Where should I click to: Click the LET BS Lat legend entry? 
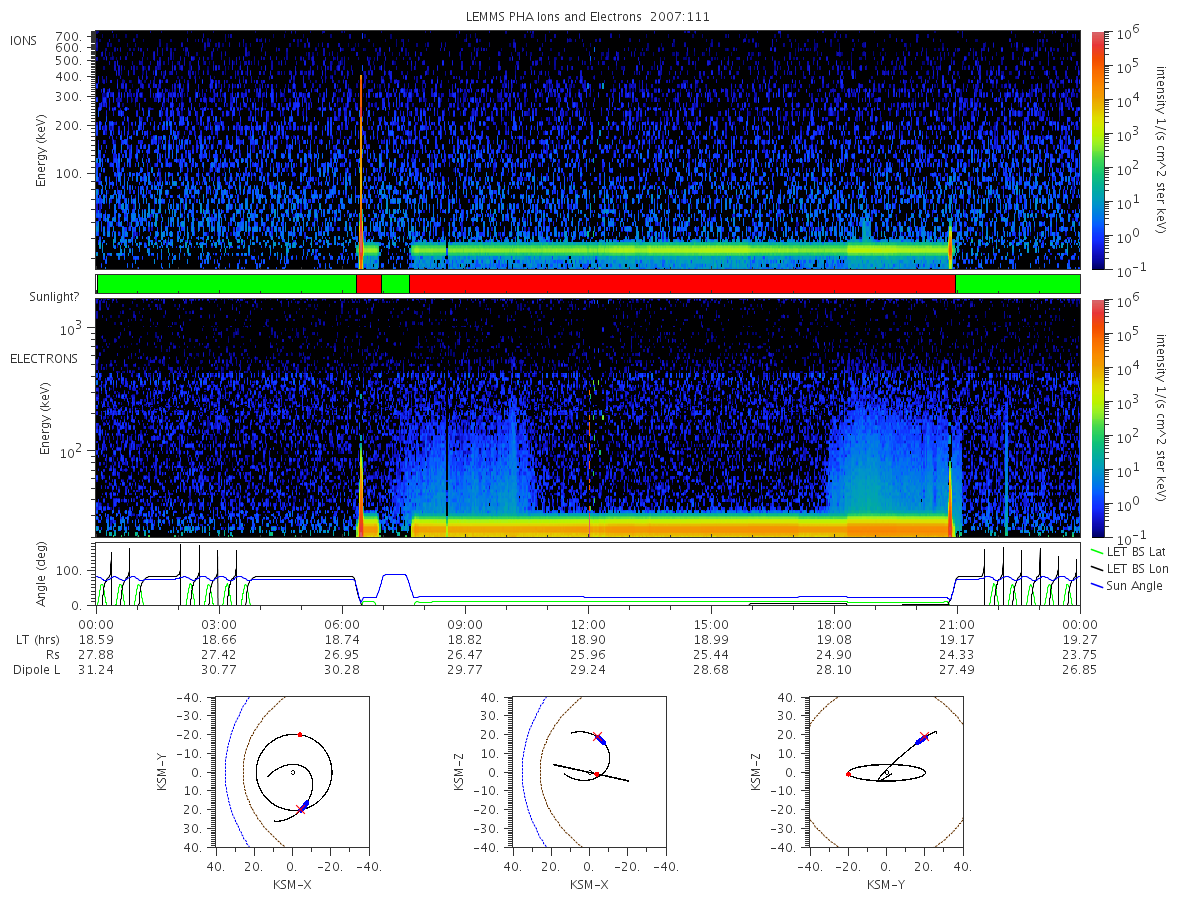1129,551
